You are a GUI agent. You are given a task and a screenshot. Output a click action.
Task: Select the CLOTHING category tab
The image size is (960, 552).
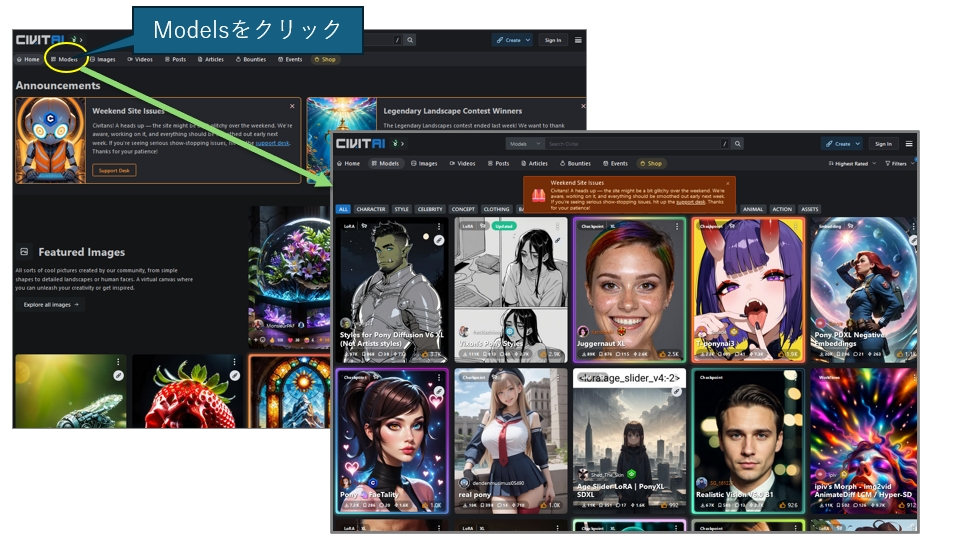(496, 210)
